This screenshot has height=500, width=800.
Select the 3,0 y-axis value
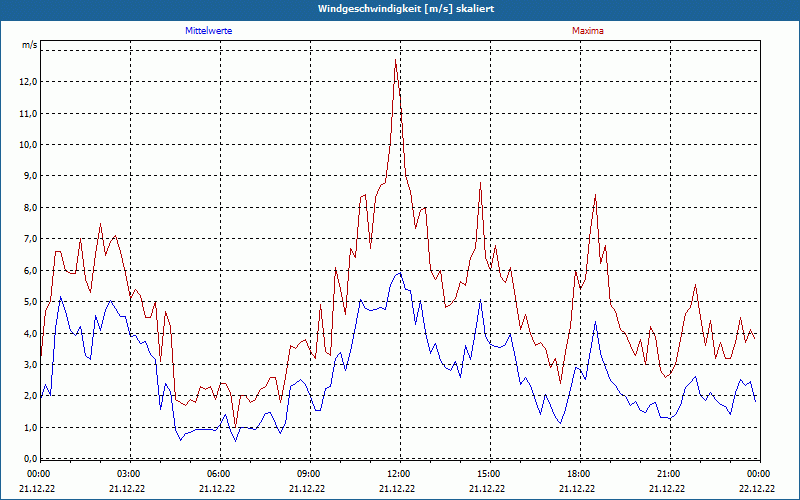click(x=30, y=365)
